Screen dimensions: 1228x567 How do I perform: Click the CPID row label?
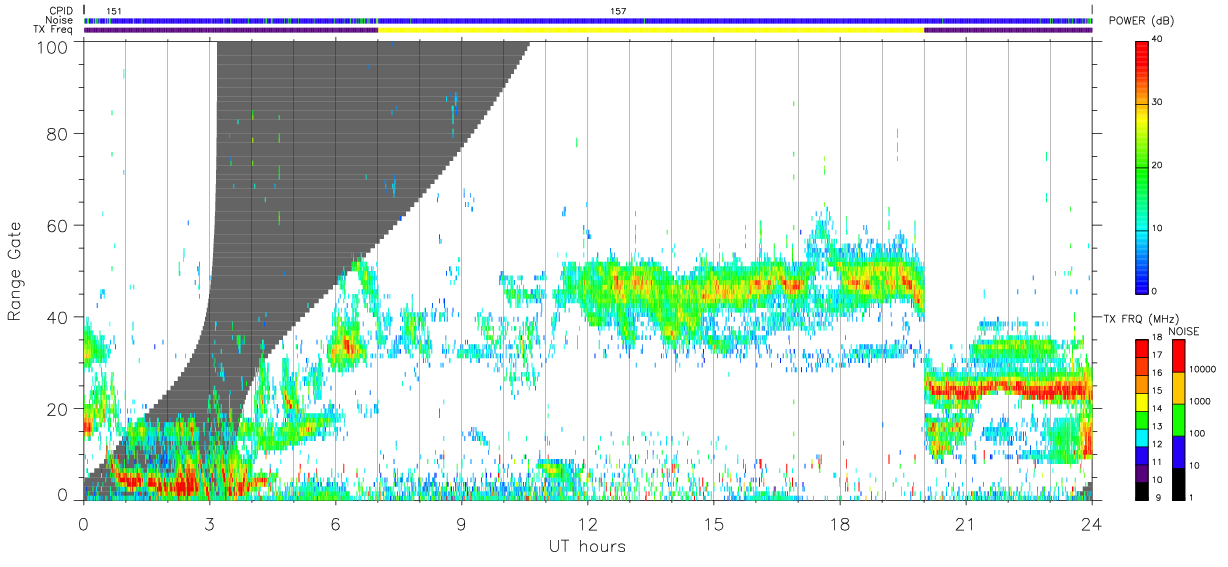click(63, 10)
